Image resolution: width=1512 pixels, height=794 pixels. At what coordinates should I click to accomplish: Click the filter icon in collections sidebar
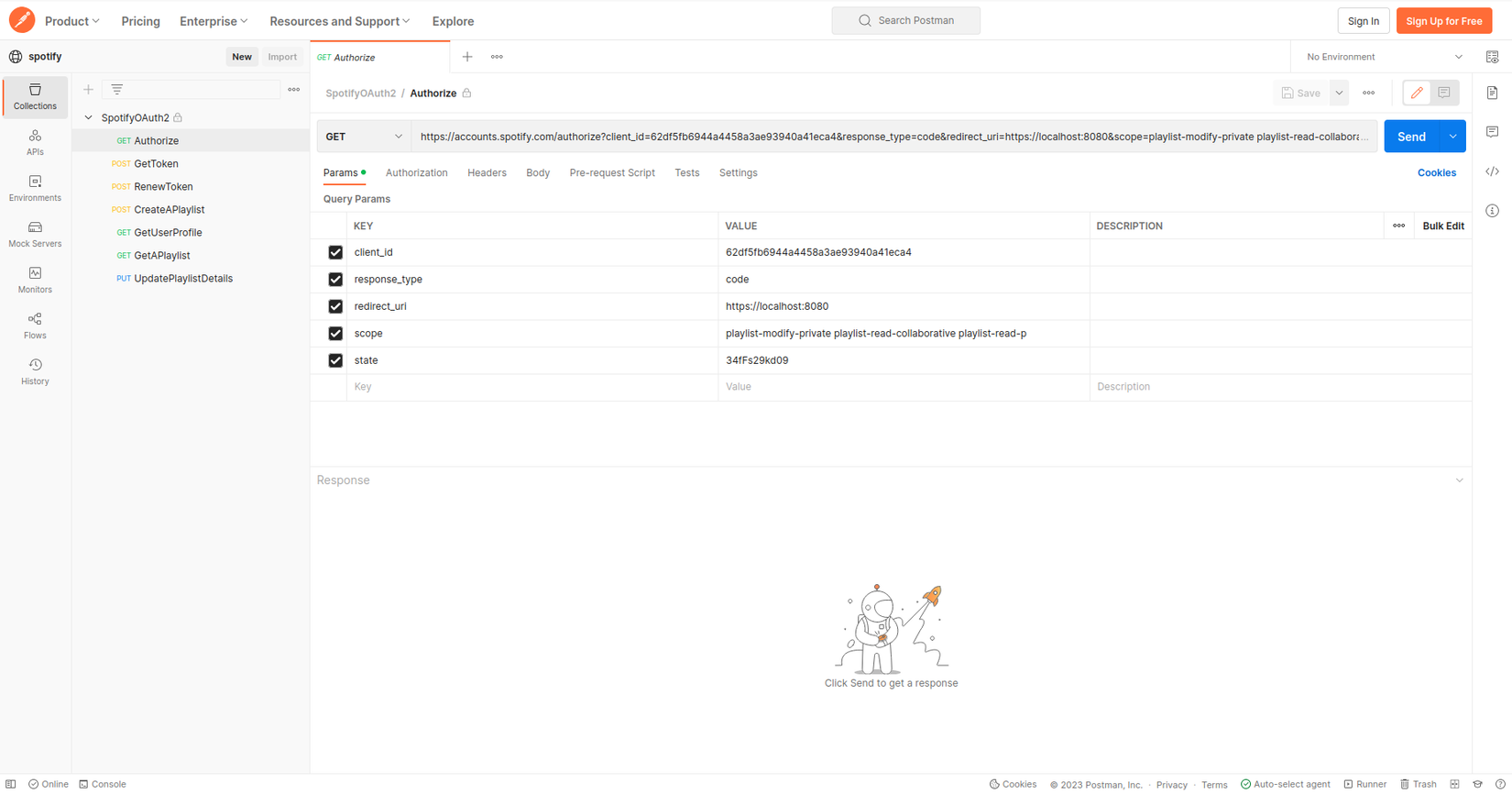pos(117,90)
